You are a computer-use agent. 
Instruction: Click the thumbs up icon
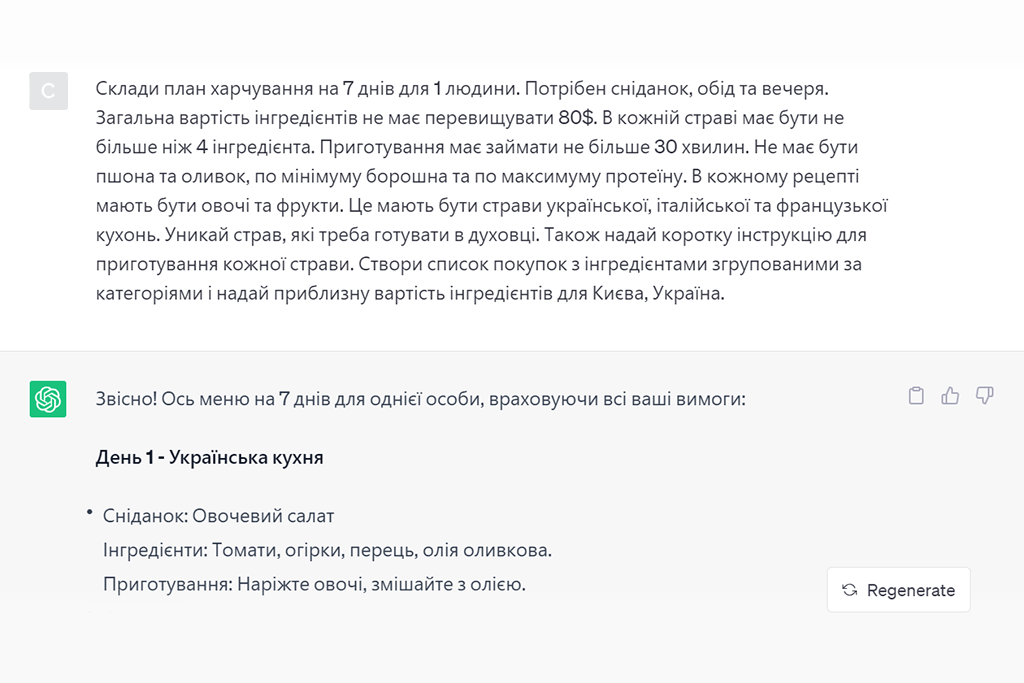click(x=950, y=396)
